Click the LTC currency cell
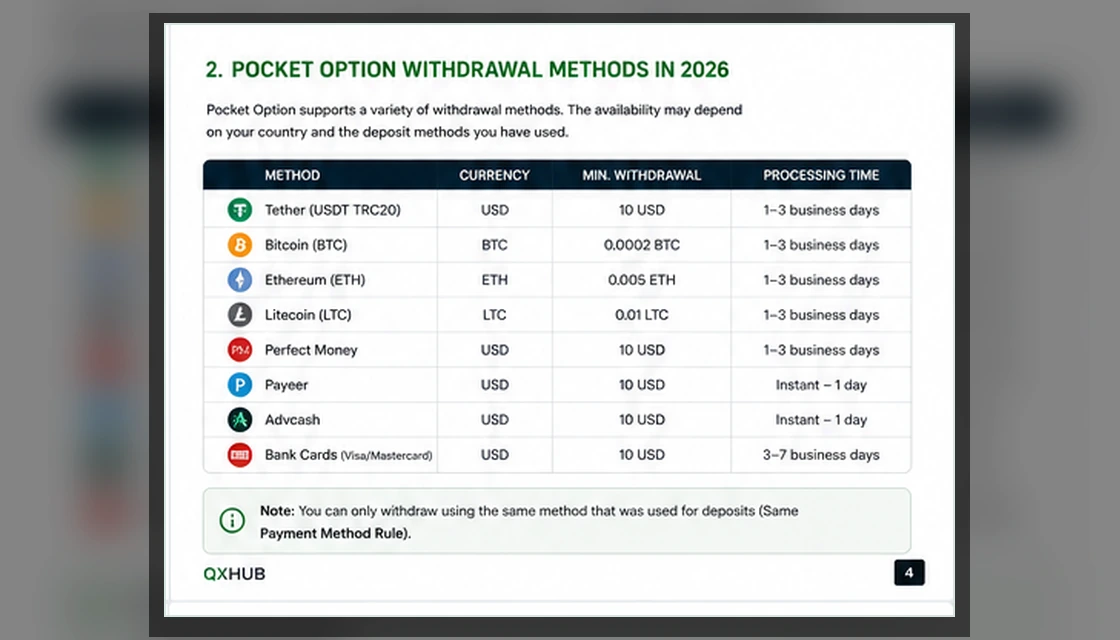This screenshot has height=640, width=1120. [x=494, y=315]
